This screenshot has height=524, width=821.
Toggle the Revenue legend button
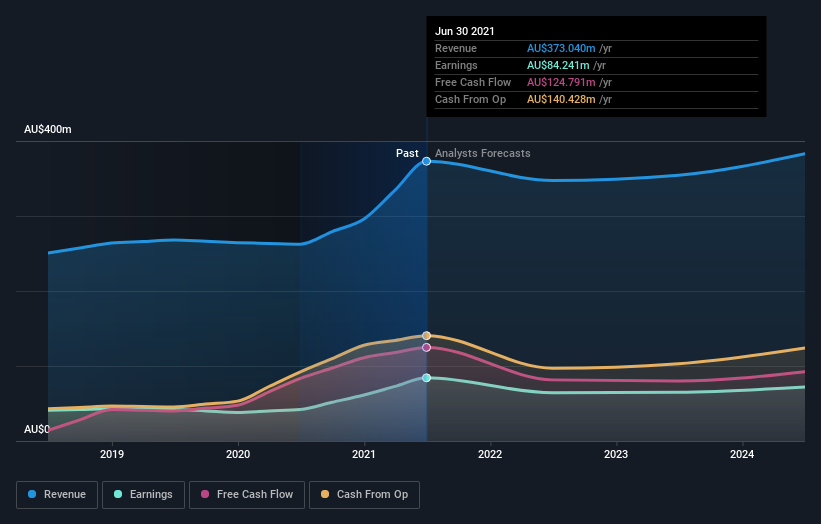coord(57,495)
